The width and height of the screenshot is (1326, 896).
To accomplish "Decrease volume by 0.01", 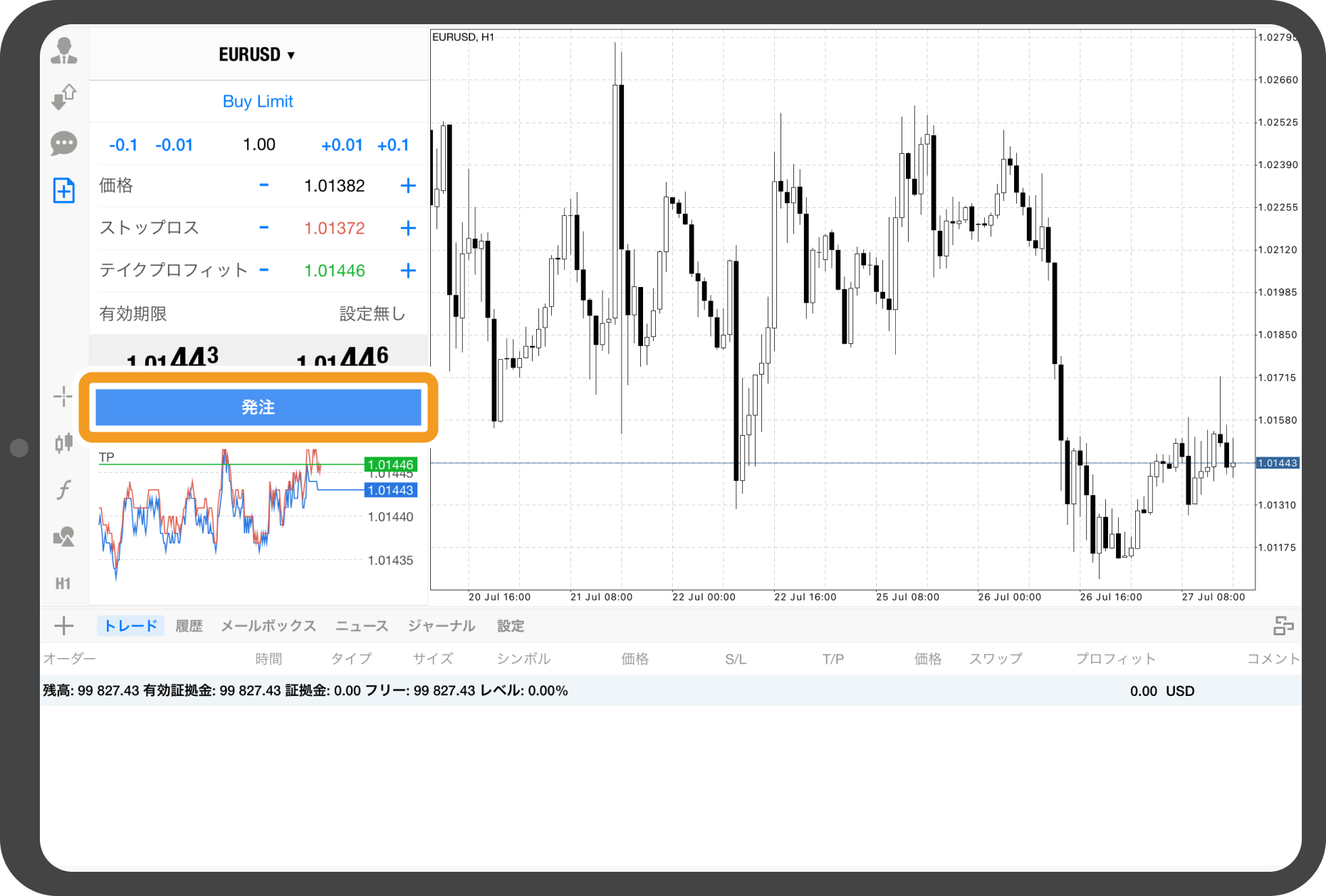I will 174,145.
